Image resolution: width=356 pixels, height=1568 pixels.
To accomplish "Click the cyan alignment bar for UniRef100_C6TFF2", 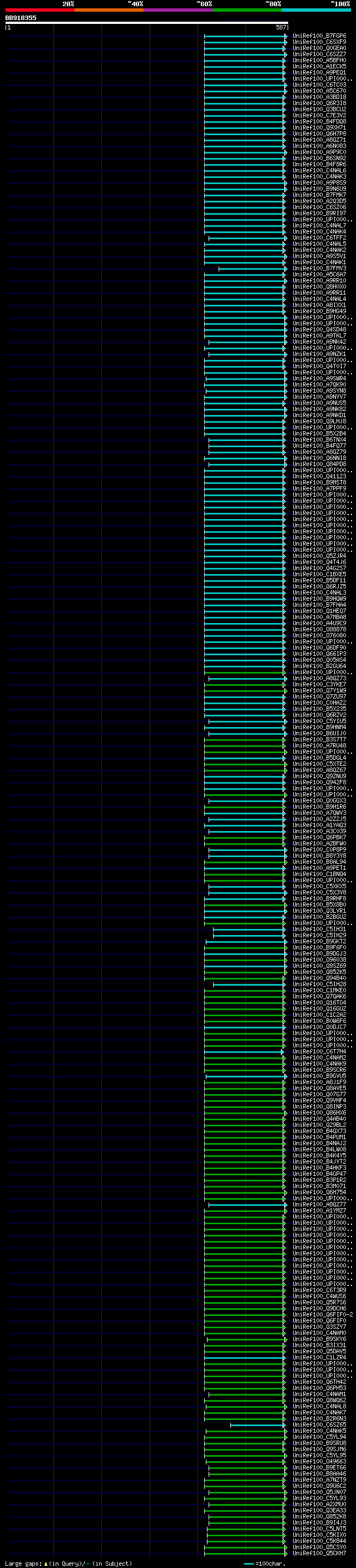I will point(247,238).
